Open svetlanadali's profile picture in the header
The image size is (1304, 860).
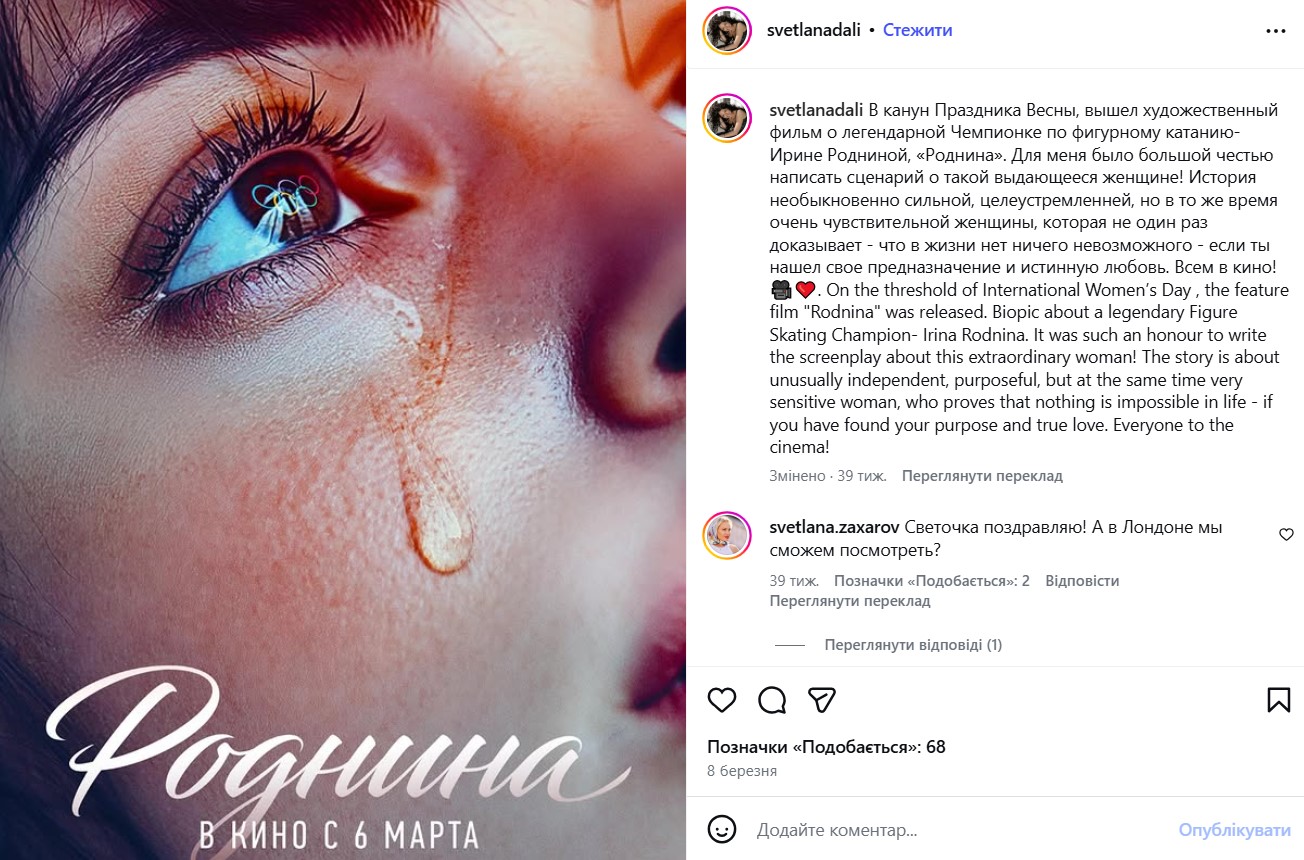click(727, 31)
